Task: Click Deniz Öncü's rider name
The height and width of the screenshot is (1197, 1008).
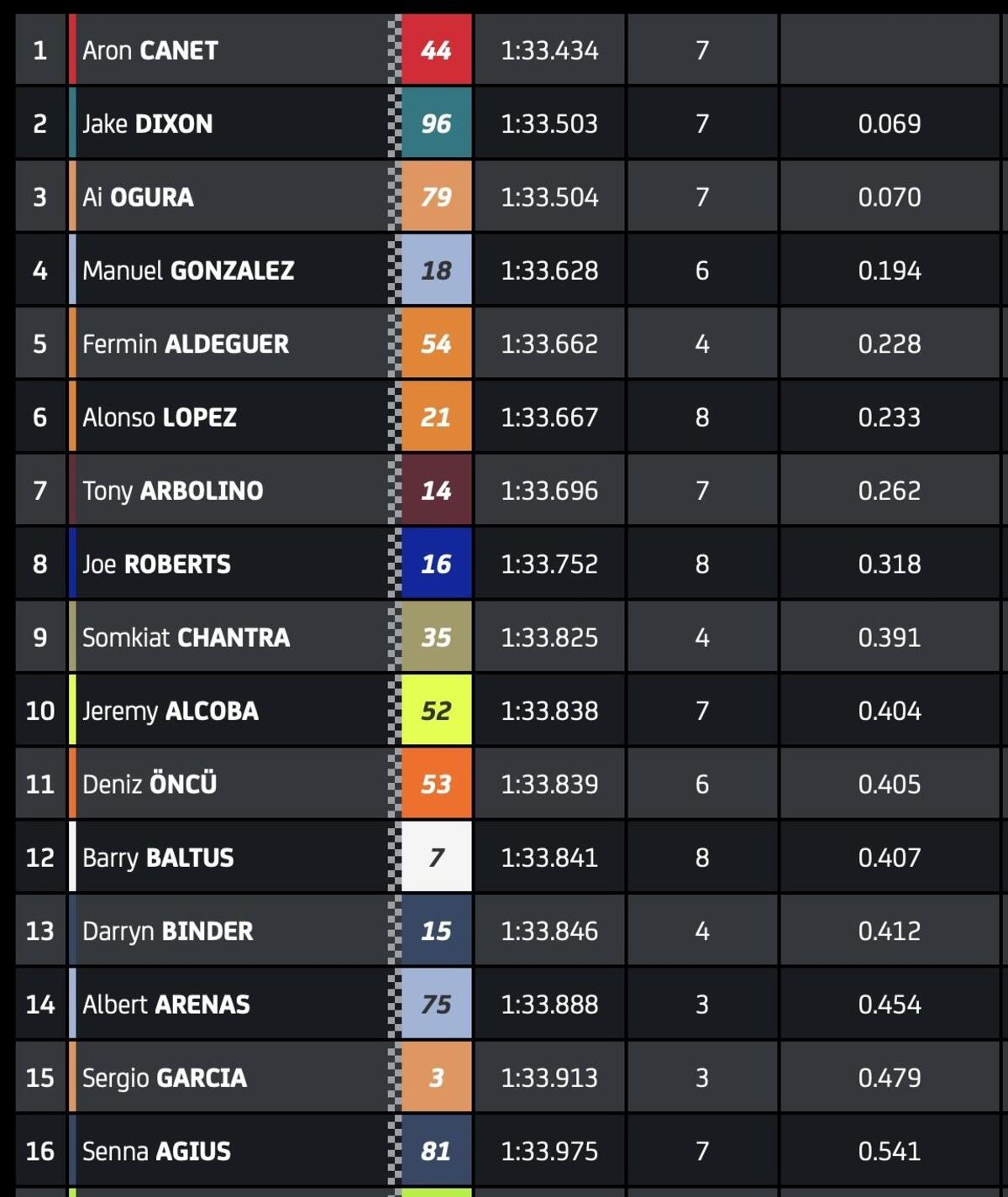Action: 150,784
